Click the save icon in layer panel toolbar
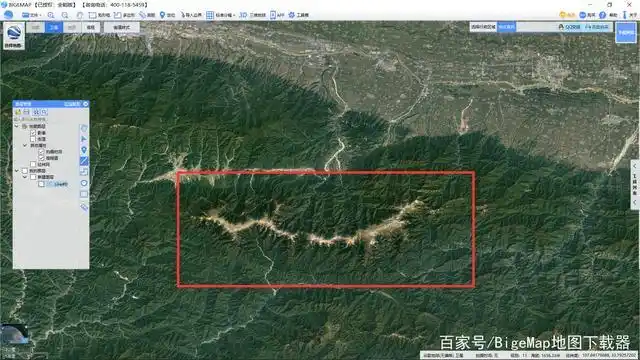 27,112
